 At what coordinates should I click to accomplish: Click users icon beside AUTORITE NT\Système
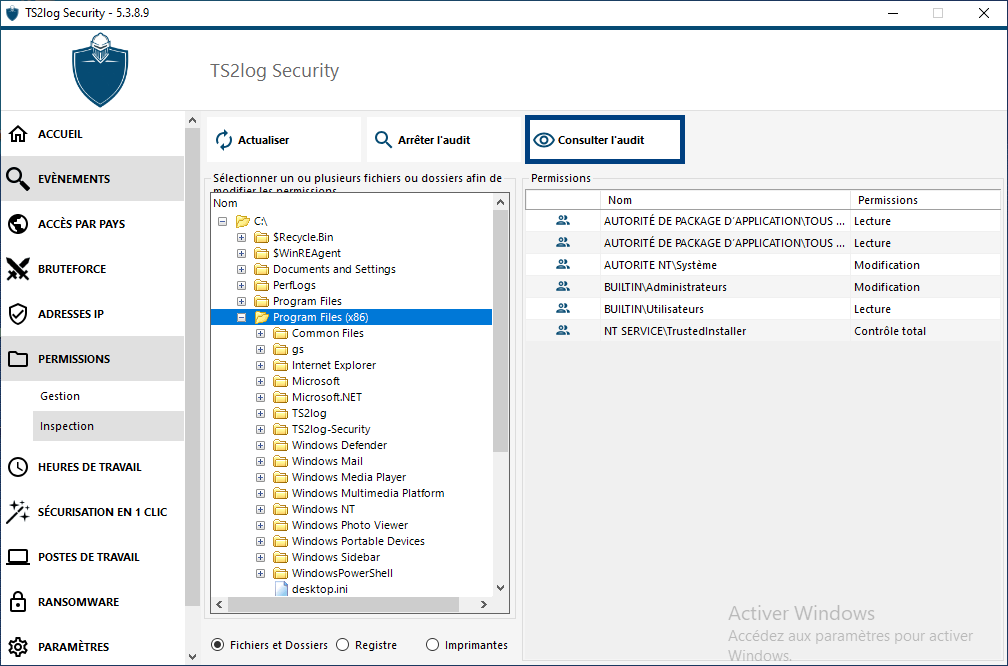[x=562, y=264]
